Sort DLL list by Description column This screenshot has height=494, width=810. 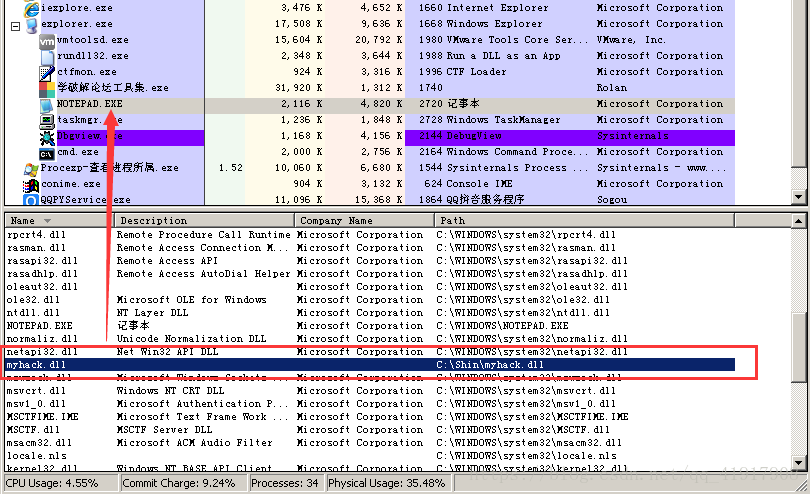point(204,221)
